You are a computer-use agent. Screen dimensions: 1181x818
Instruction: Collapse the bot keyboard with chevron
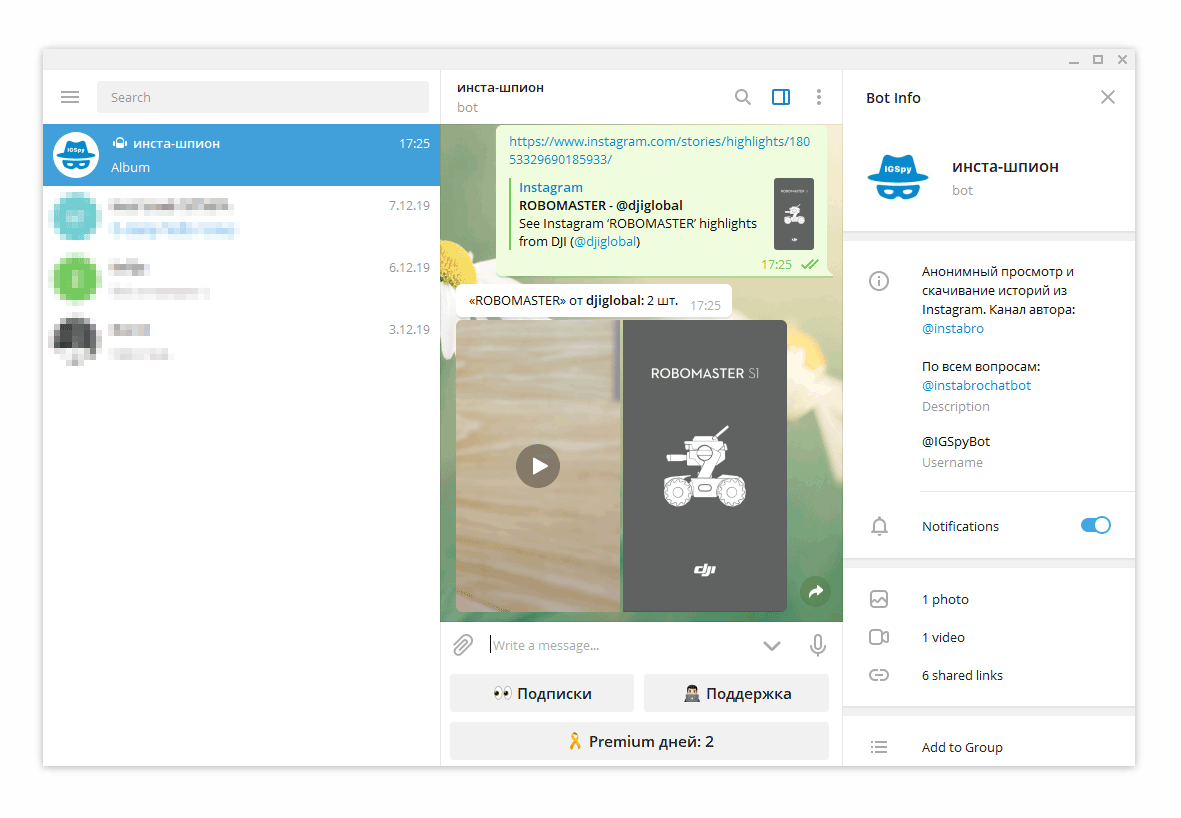point(772,646)
